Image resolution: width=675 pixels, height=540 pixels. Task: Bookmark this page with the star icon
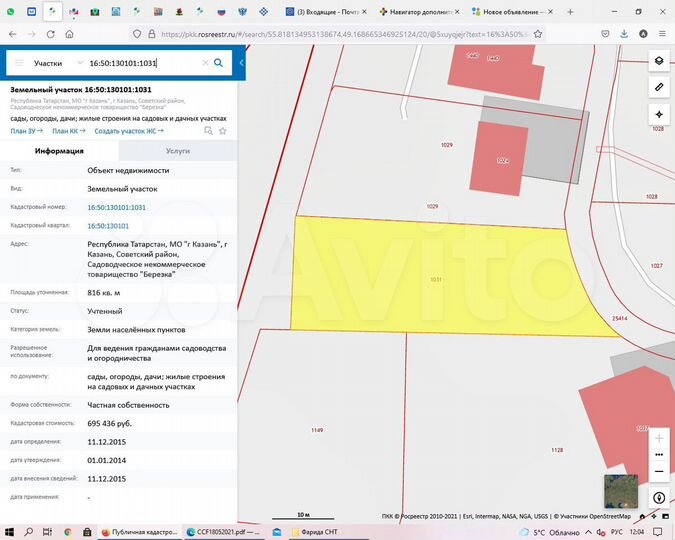point(538,34)
